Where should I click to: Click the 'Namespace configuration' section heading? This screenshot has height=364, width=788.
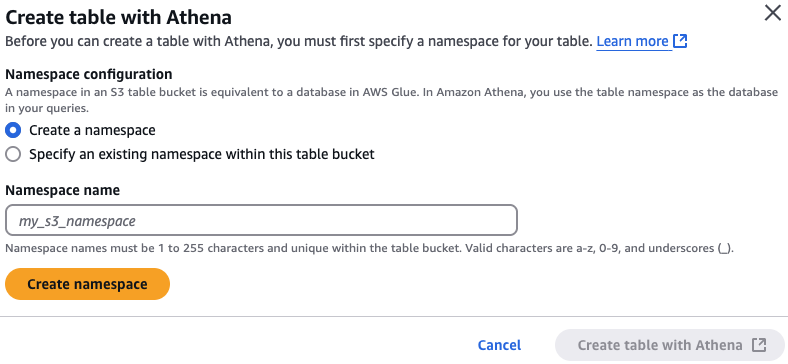pos(88,74)
